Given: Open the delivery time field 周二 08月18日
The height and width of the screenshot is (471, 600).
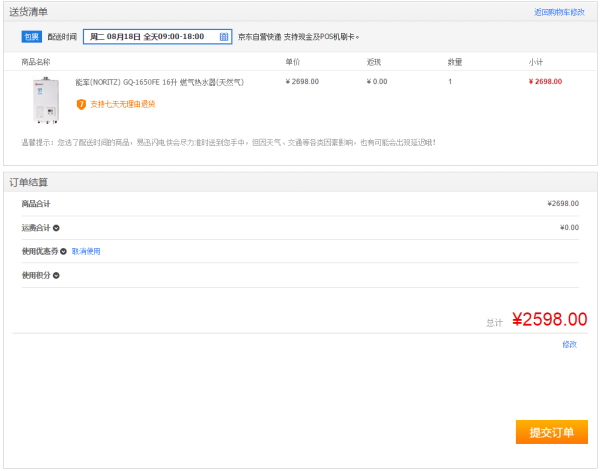Looking at the screenshot, I should click(x=158, y=37).
